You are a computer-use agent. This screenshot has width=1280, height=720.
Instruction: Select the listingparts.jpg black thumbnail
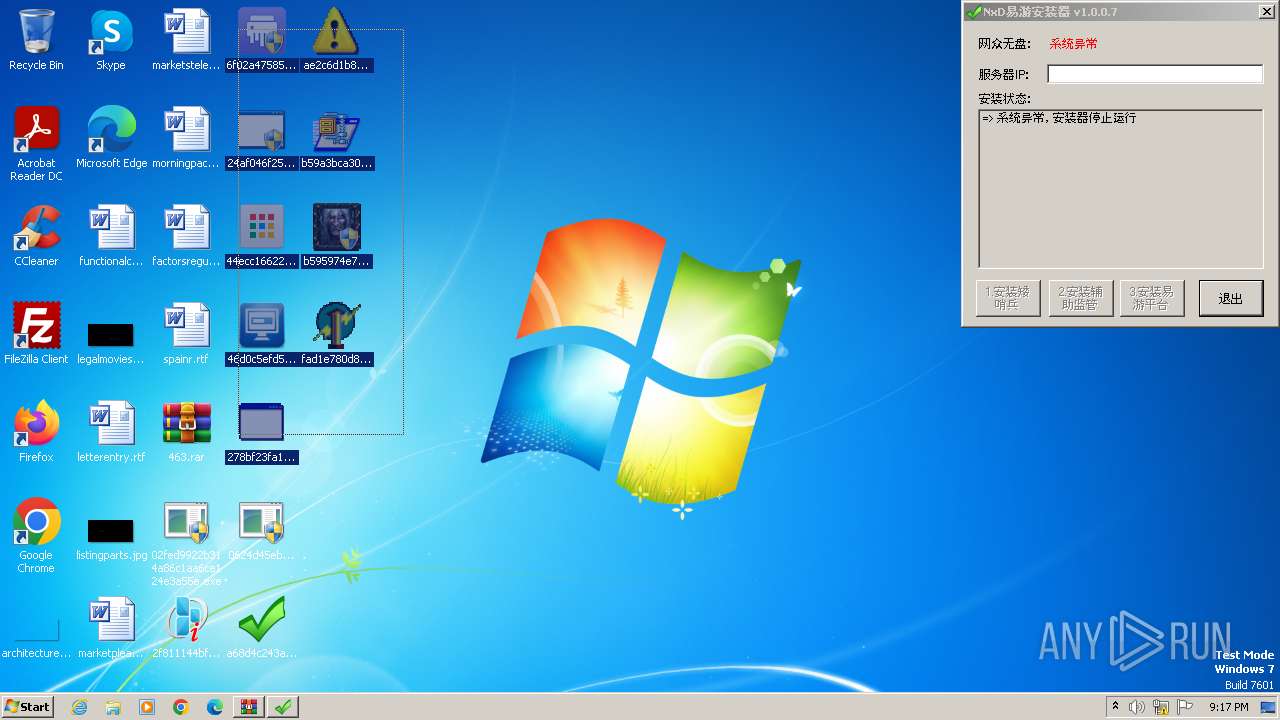pos(111,538)
